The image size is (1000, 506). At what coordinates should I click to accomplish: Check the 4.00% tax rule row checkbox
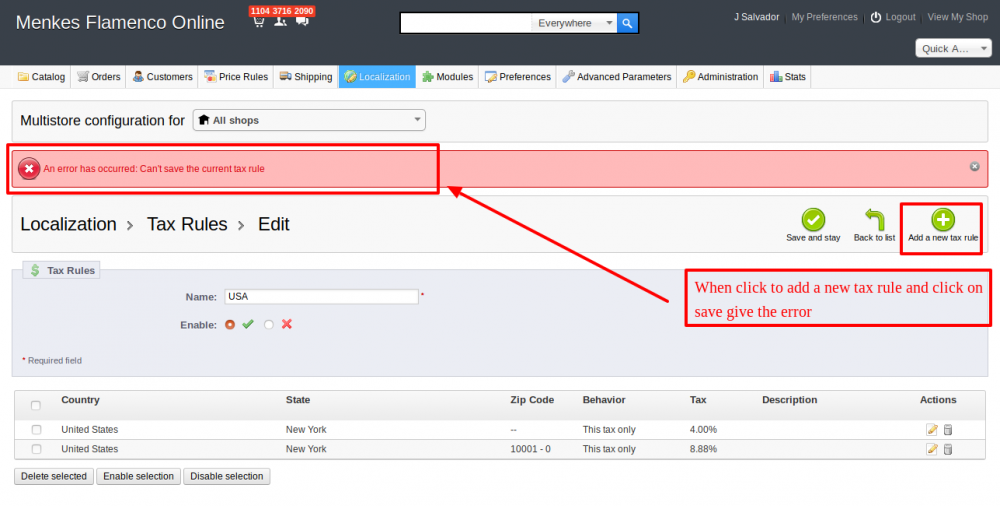pyautogui.click(x=36, y=430)
